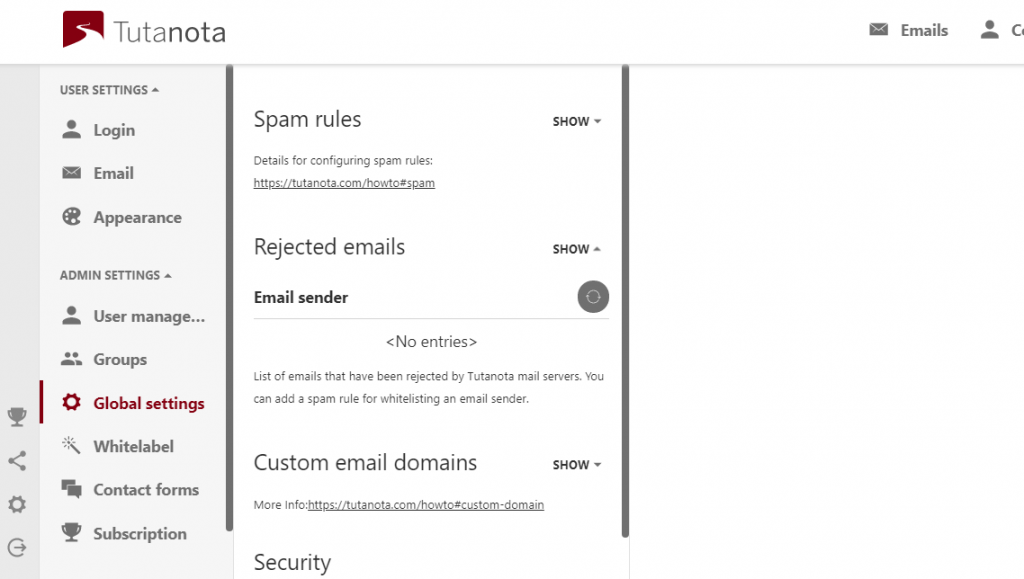1024x579 pixels.
Task: Click the person icon in top bar
Action: (989, 29)
